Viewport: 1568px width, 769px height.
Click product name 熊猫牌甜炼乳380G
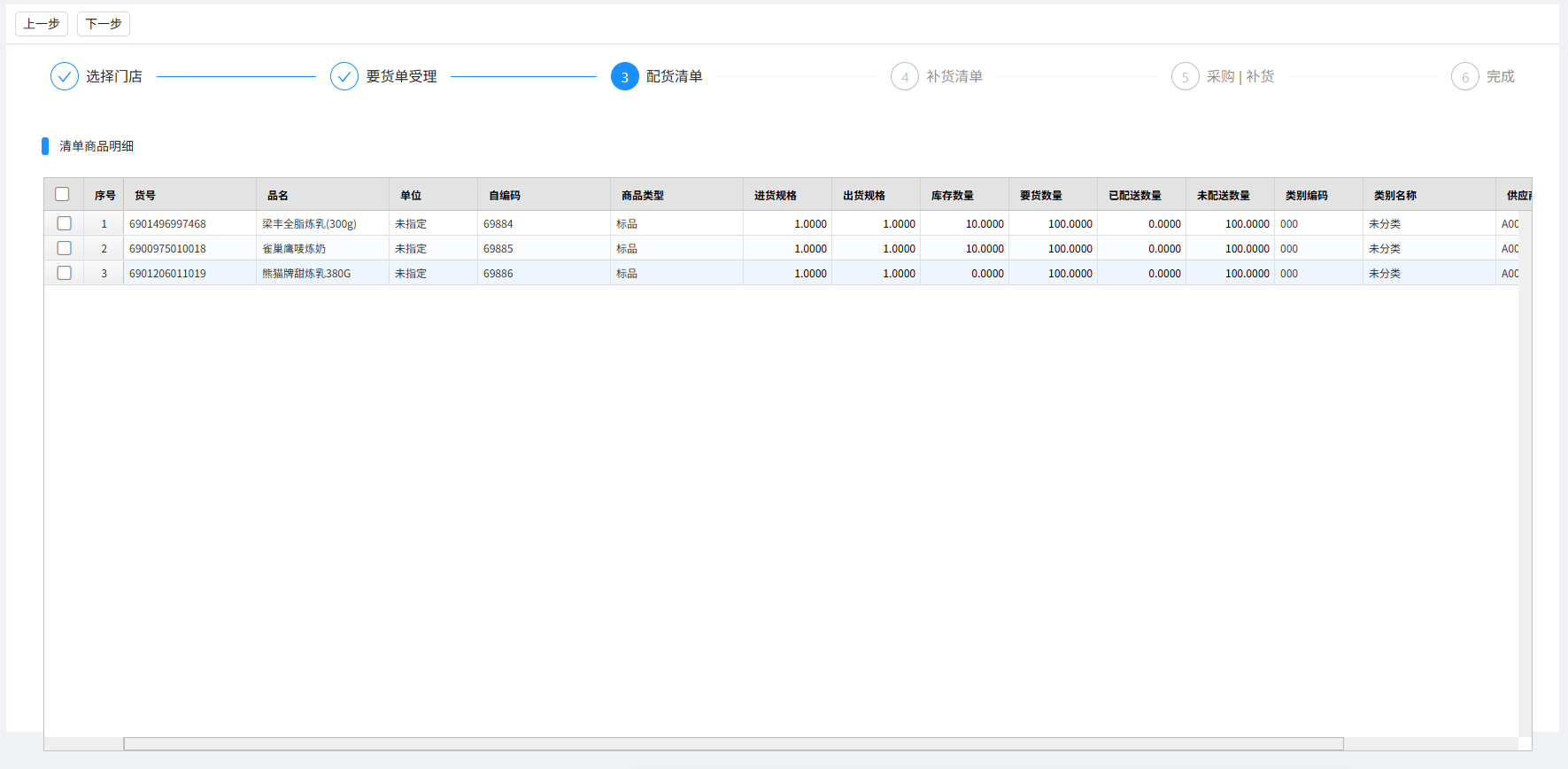(x=306, y=274)
